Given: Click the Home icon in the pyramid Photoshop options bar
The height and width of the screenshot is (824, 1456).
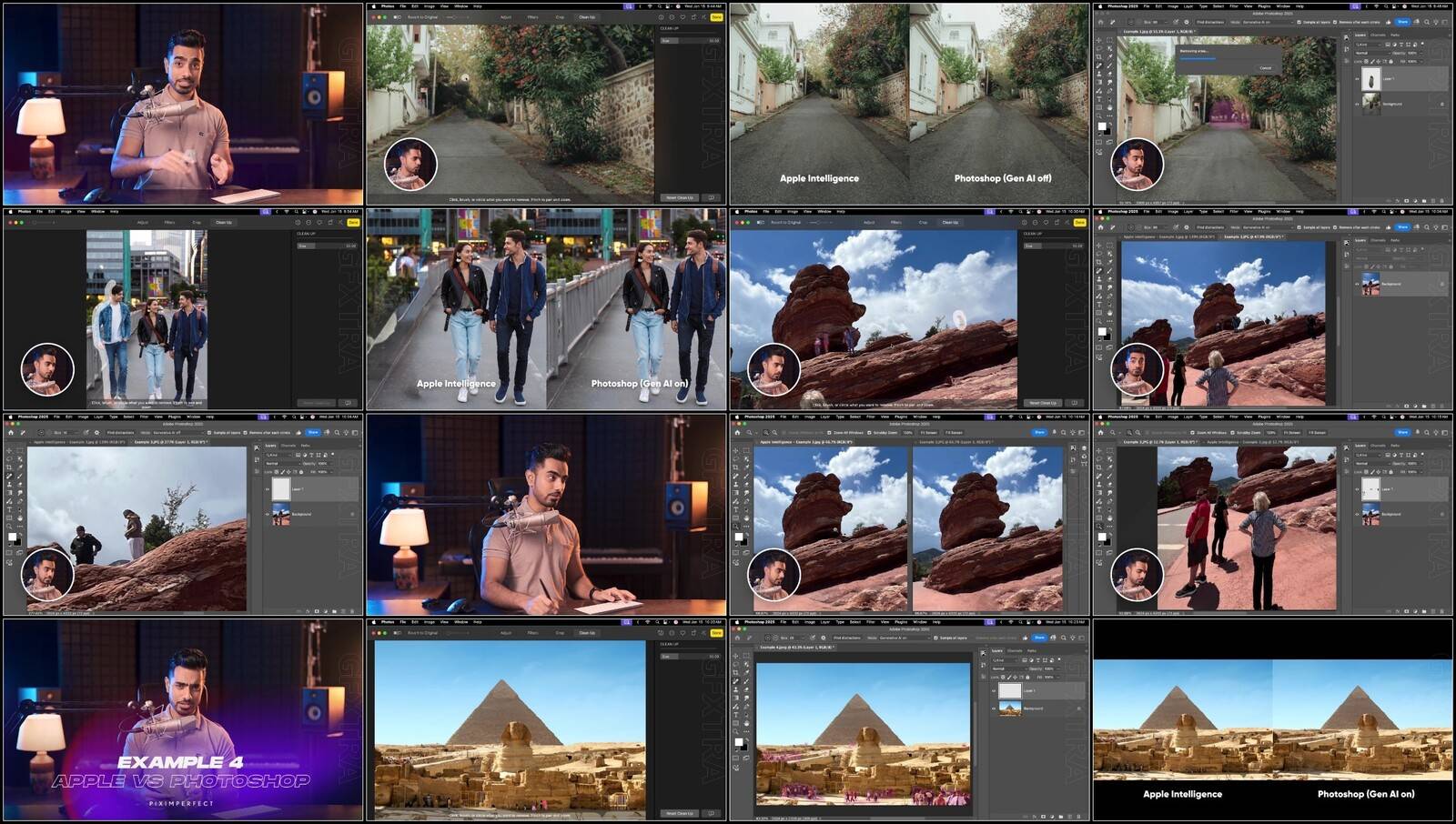Looking at the screenshot, I should [x=736, y=638].
